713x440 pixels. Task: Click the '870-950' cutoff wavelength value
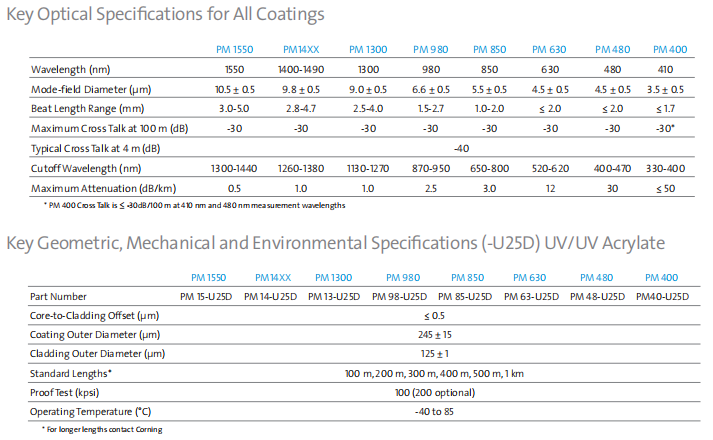pos(431,169)
